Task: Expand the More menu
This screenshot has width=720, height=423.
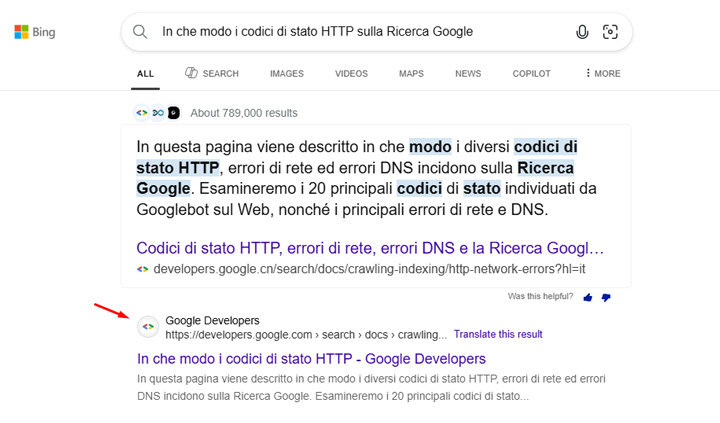Action: 602,74
